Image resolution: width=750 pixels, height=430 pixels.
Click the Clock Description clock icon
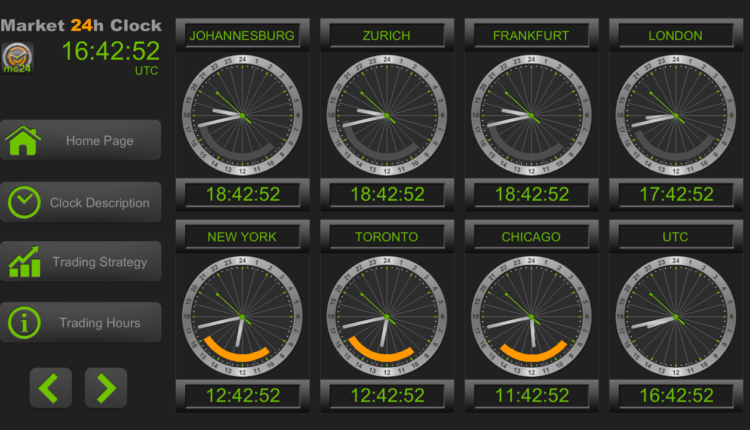[x=24, y=202]
